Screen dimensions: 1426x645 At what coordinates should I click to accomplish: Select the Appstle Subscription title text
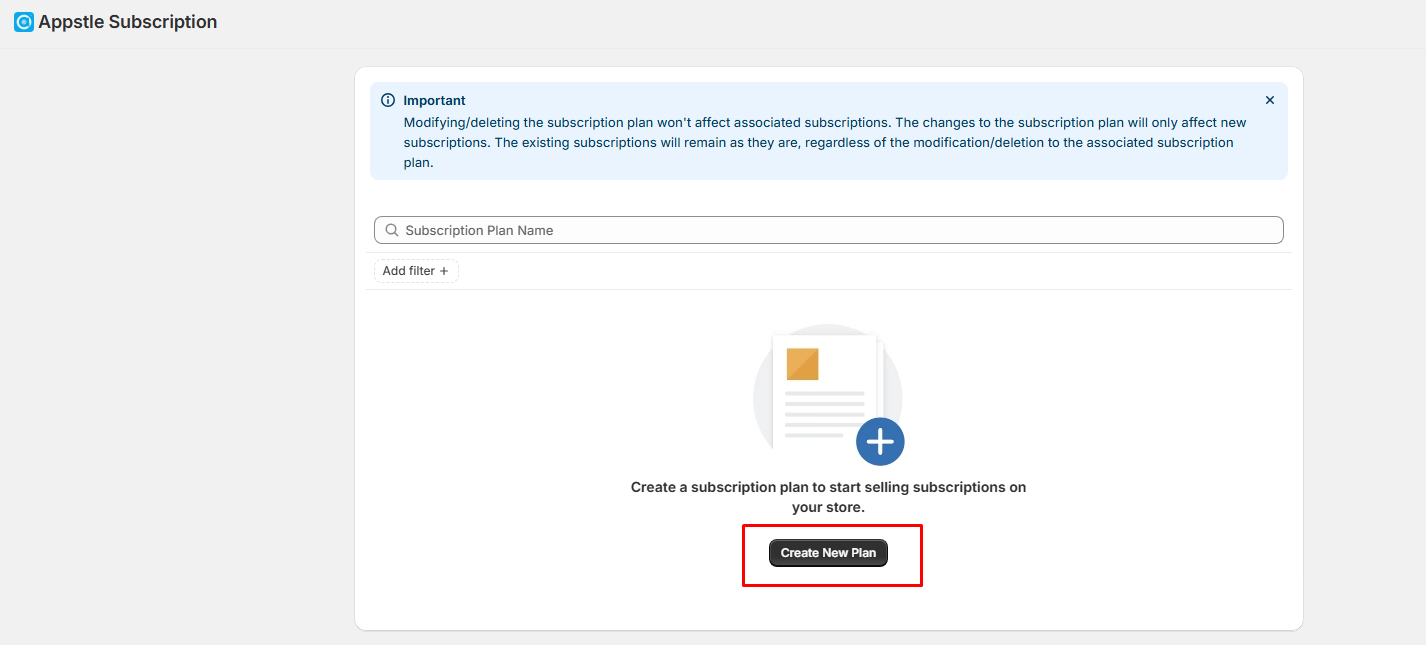coord(127,22)
